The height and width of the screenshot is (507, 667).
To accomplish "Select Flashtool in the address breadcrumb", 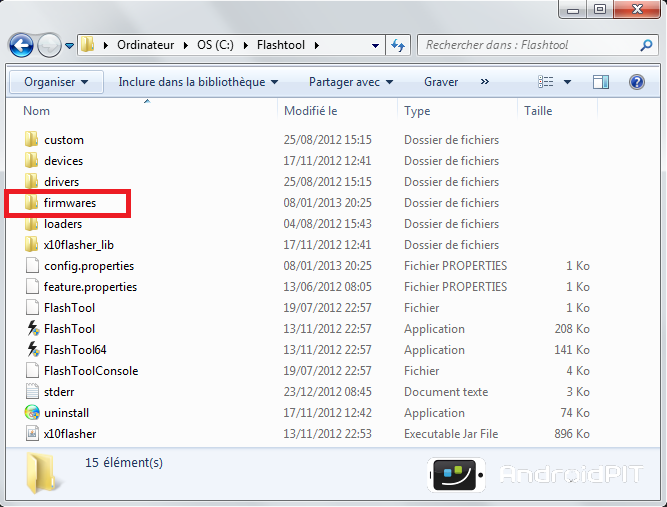I will pos(281,45).
